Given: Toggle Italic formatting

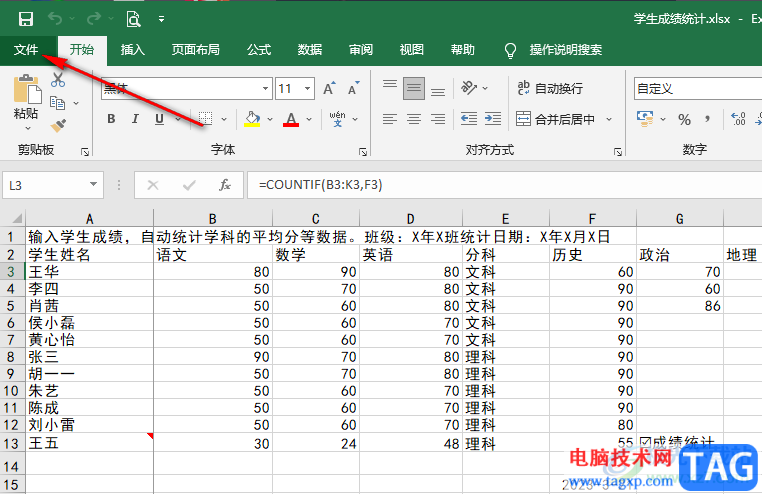Looking at the screenshot, I should click(135, 119).
